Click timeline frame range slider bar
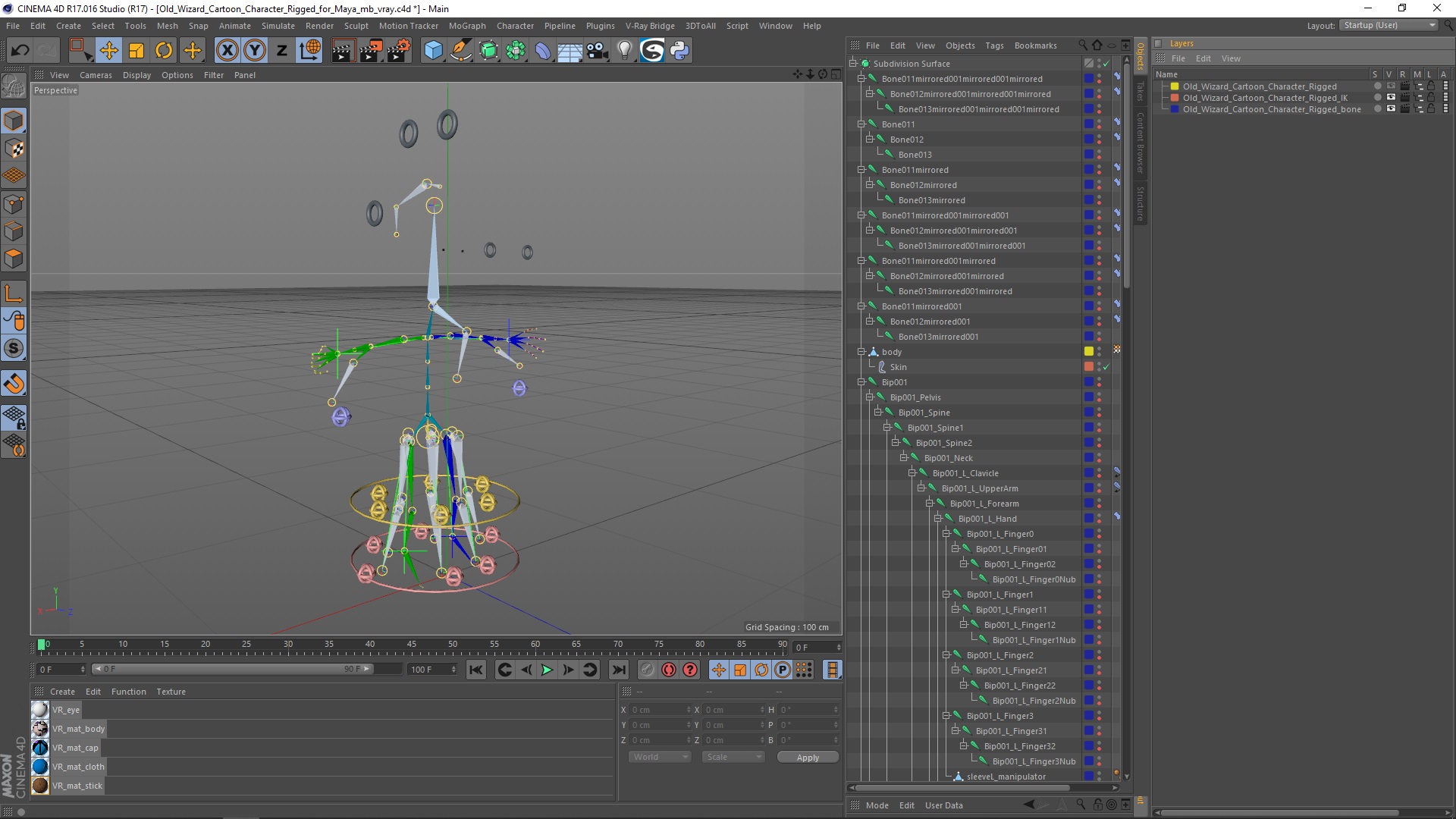1456x819 pixels. click(x=232, y=669)
